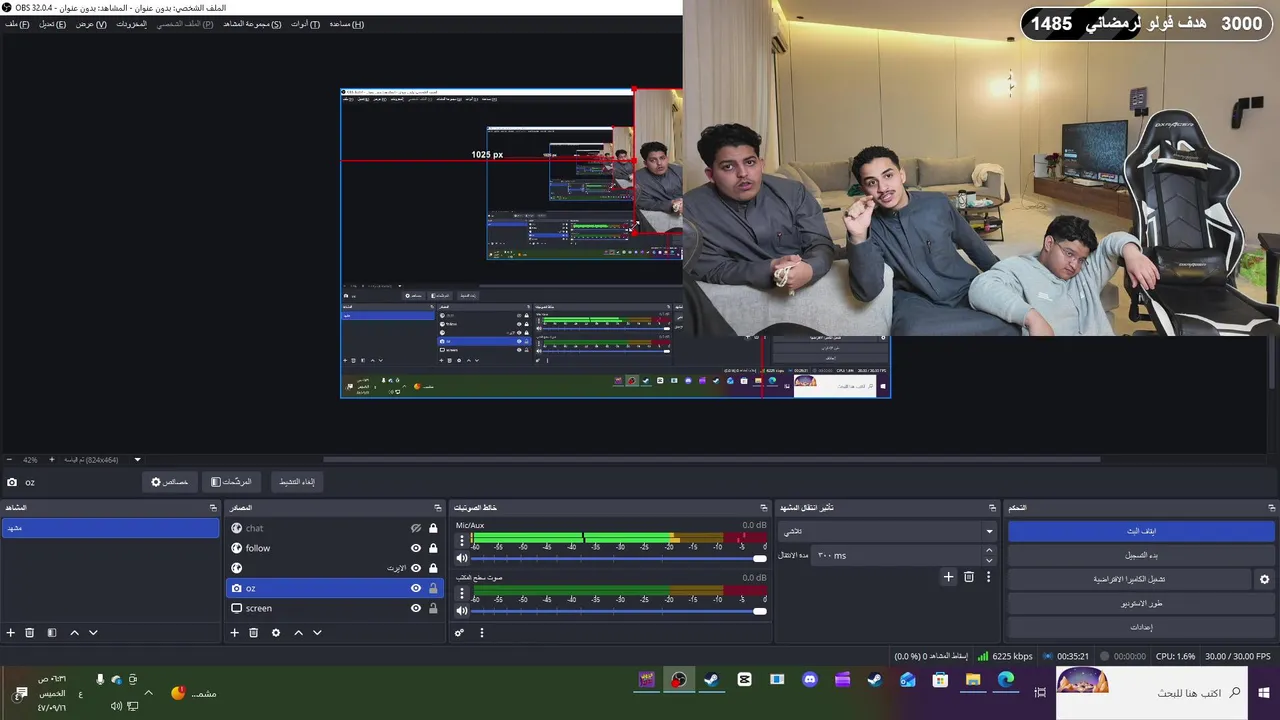Screen dimensions: 1280x720
Task: Open Mic/Aux channel options dots
Action: [462, 542]
